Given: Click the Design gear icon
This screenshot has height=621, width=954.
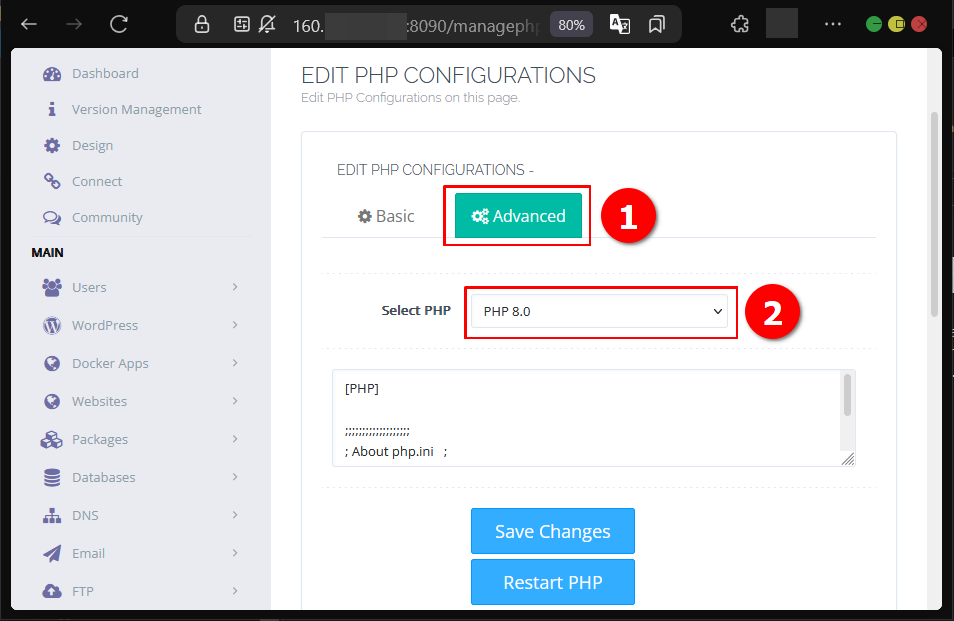Looking at the screenshot, I should 52,145.
